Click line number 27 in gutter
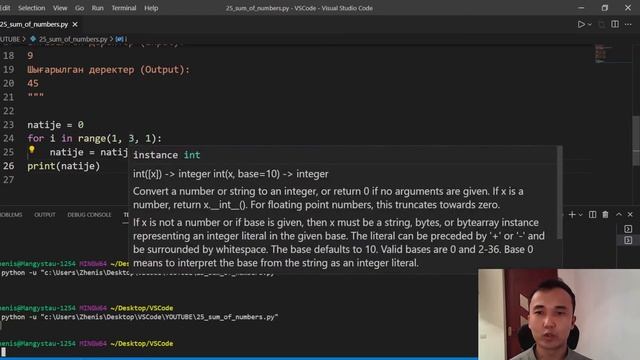This screenshot has width=640, height=360. pyautogui.click(x=9, y=180)
